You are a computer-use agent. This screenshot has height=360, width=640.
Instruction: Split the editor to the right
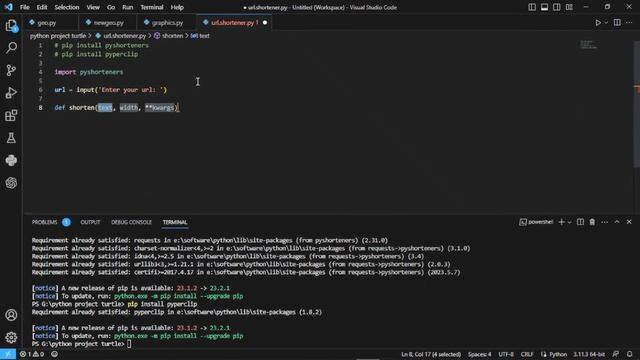617,23
